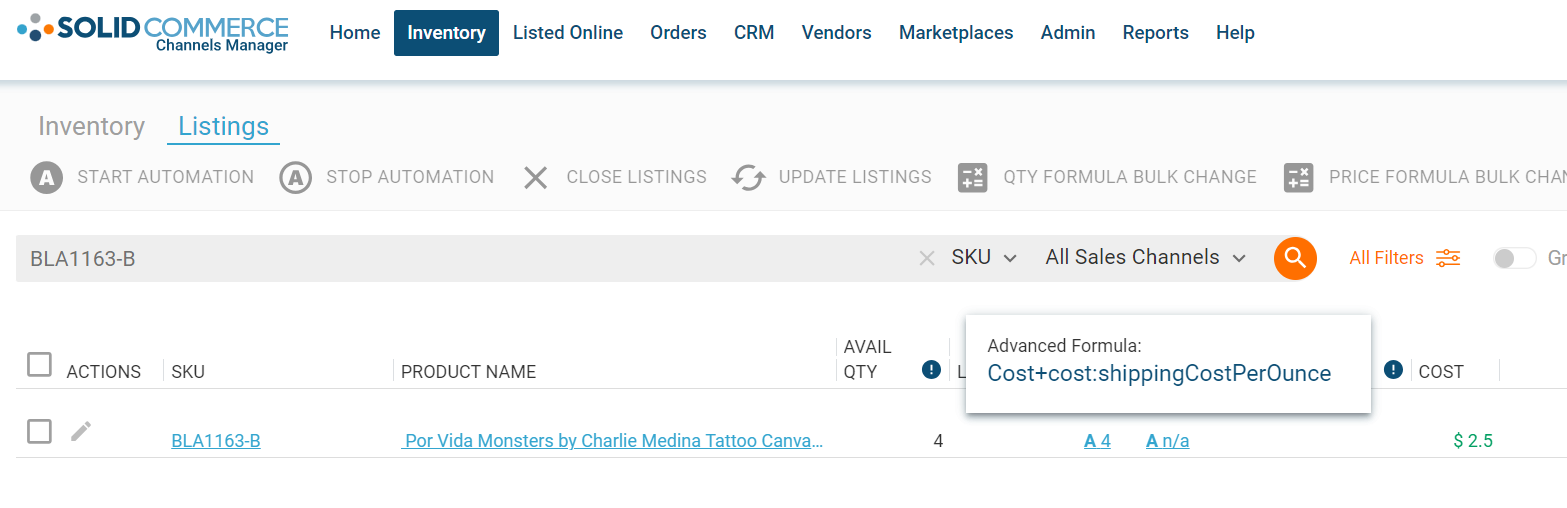The height and width of the screenshot is (508, 1567).
Task: Toggle the grouping switch
Action: pos(1514,258)
